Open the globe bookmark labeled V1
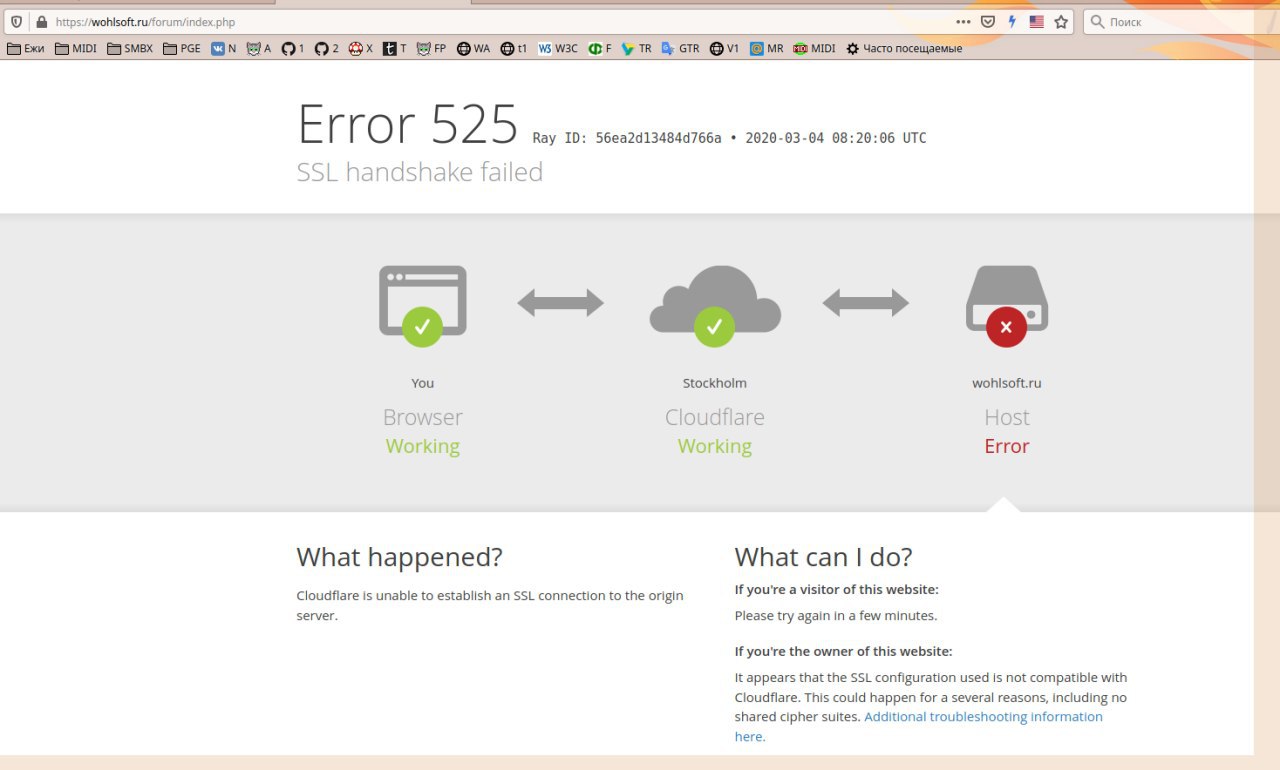 click(x=725, y=48)
